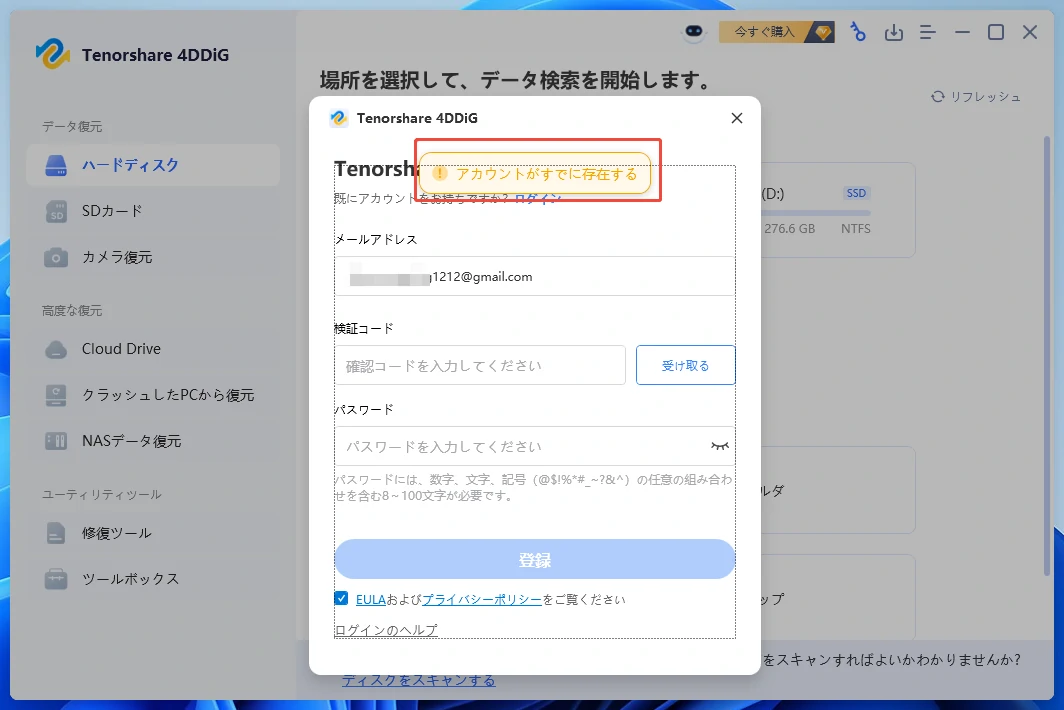
Task: Close the Tenorshare 4DDiG registration dialog
Action: 737,118
